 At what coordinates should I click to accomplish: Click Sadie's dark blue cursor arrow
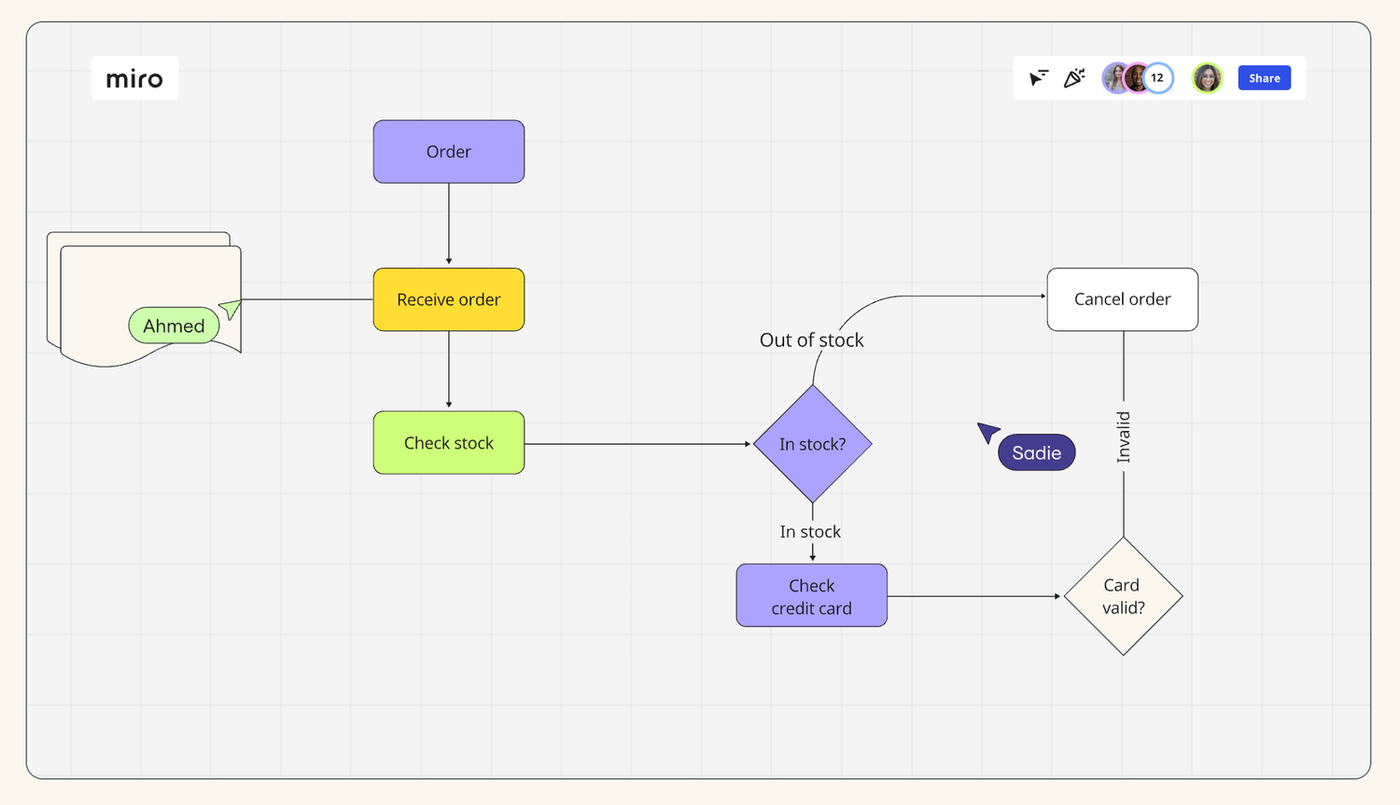(988, 432)
